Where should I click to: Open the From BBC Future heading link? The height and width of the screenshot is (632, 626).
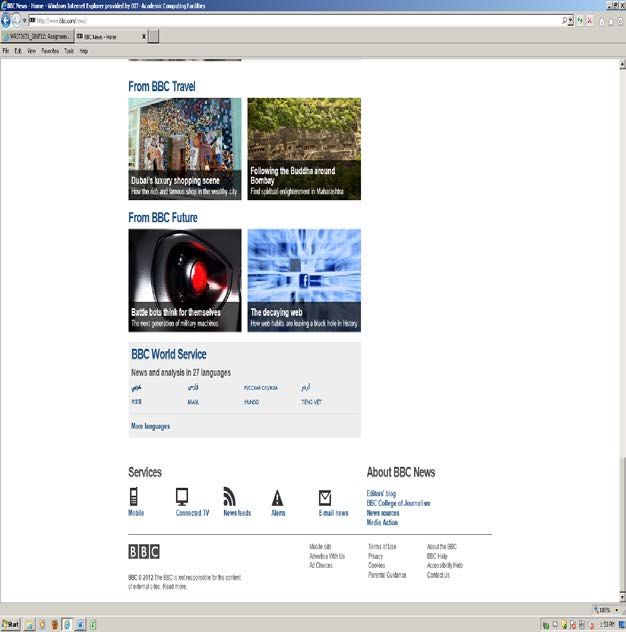(x=163, y=218)
